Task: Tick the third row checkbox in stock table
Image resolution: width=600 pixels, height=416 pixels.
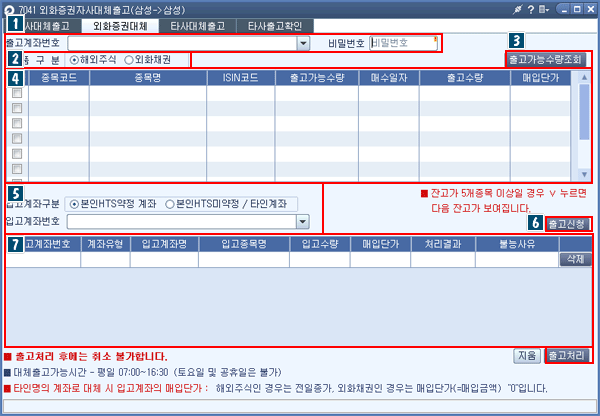Action: tap(17, 123)
